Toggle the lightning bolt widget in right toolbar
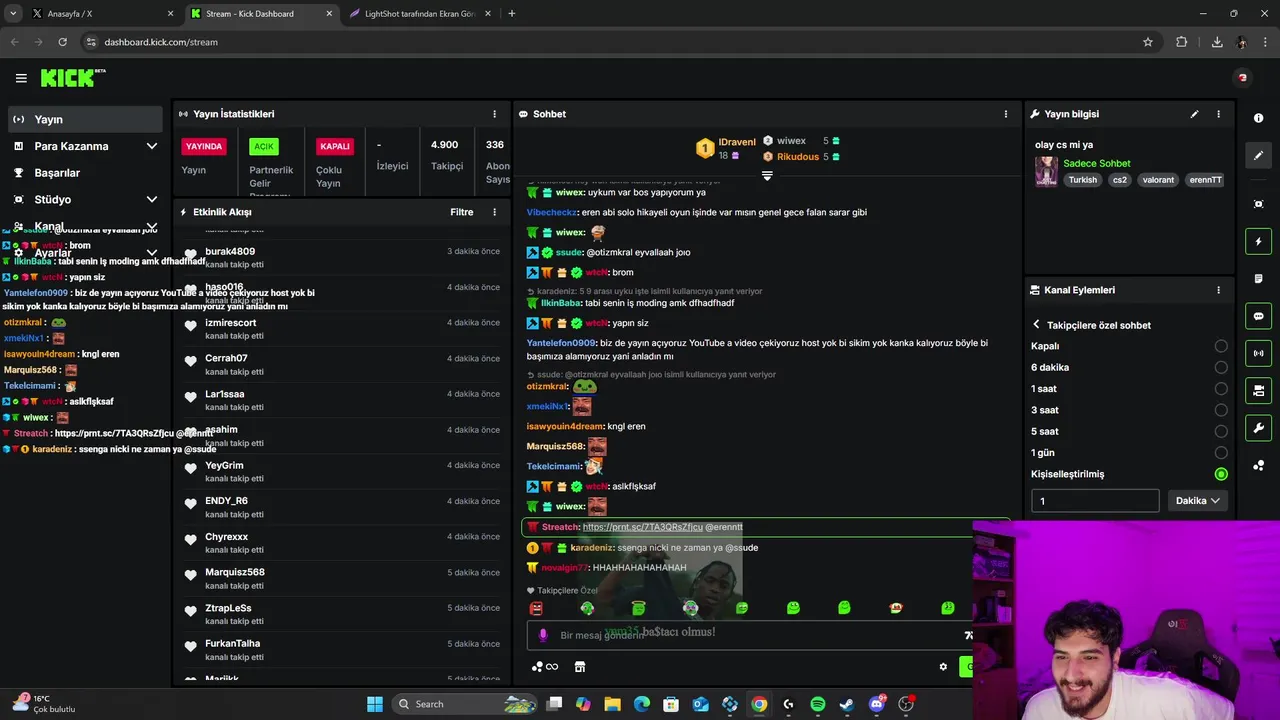 point(1258,241)
